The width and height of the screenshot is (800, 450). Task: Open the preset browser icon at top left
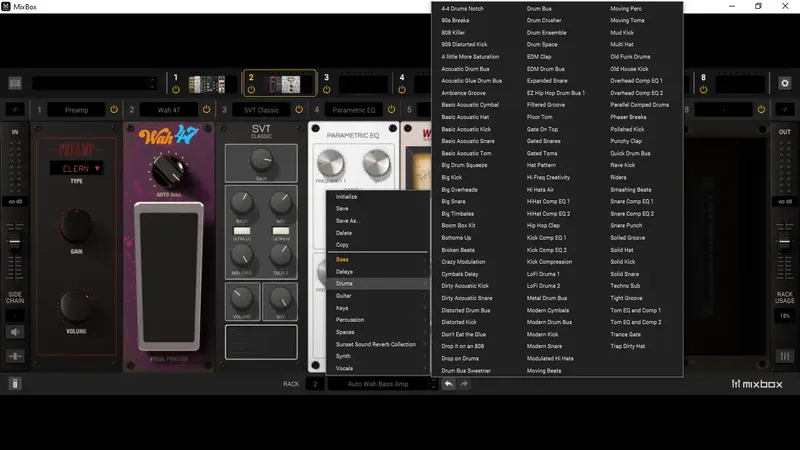[15, 83]
